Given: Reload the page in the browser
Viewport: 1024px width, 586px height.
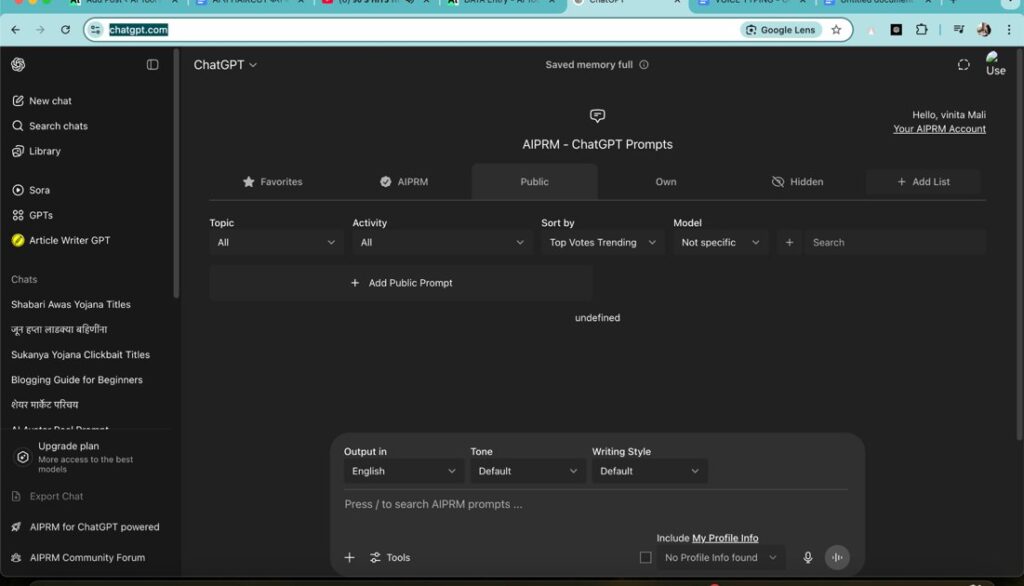Looking at the screenshot, I should pyautogui.click(x=65, y=29).
